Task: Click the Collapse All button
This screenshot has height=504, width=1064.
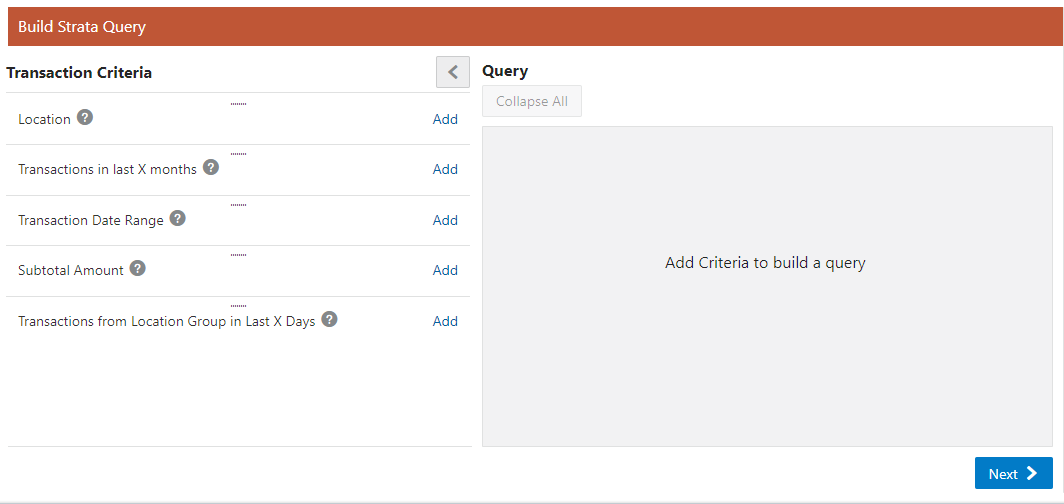Action: (532, 101)
